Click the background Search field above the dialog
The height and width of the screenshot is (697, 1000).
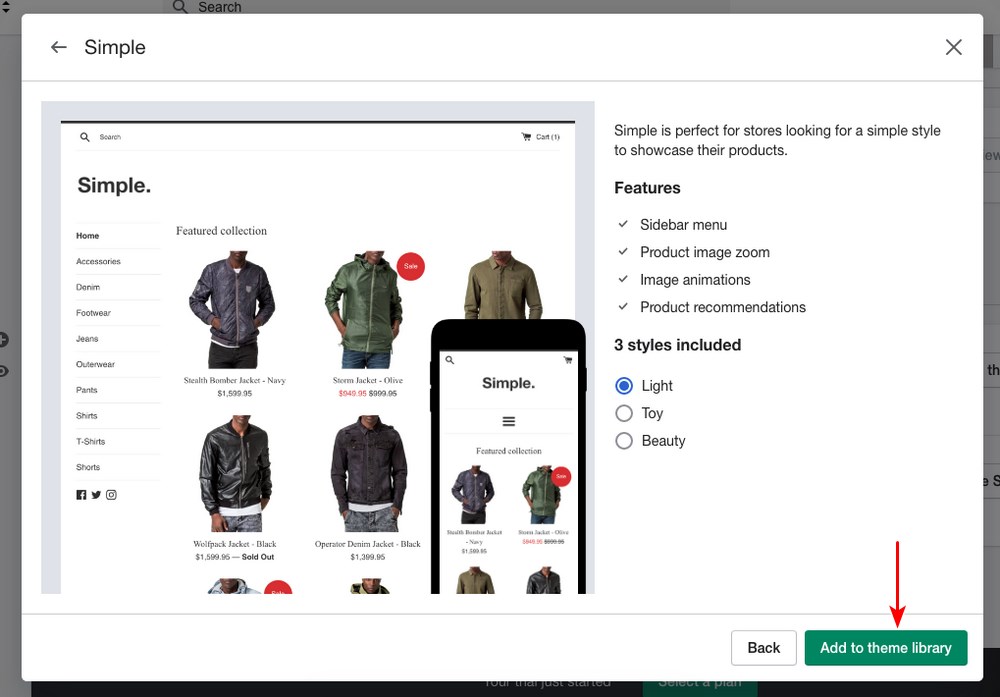click(446, 7)
